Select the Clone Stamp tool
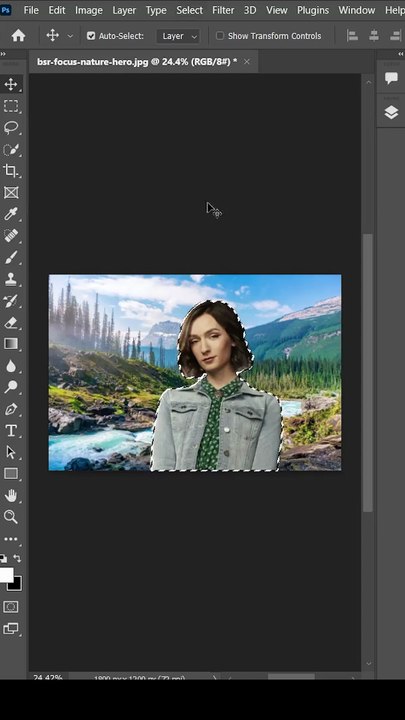 [x=11, y=279]
